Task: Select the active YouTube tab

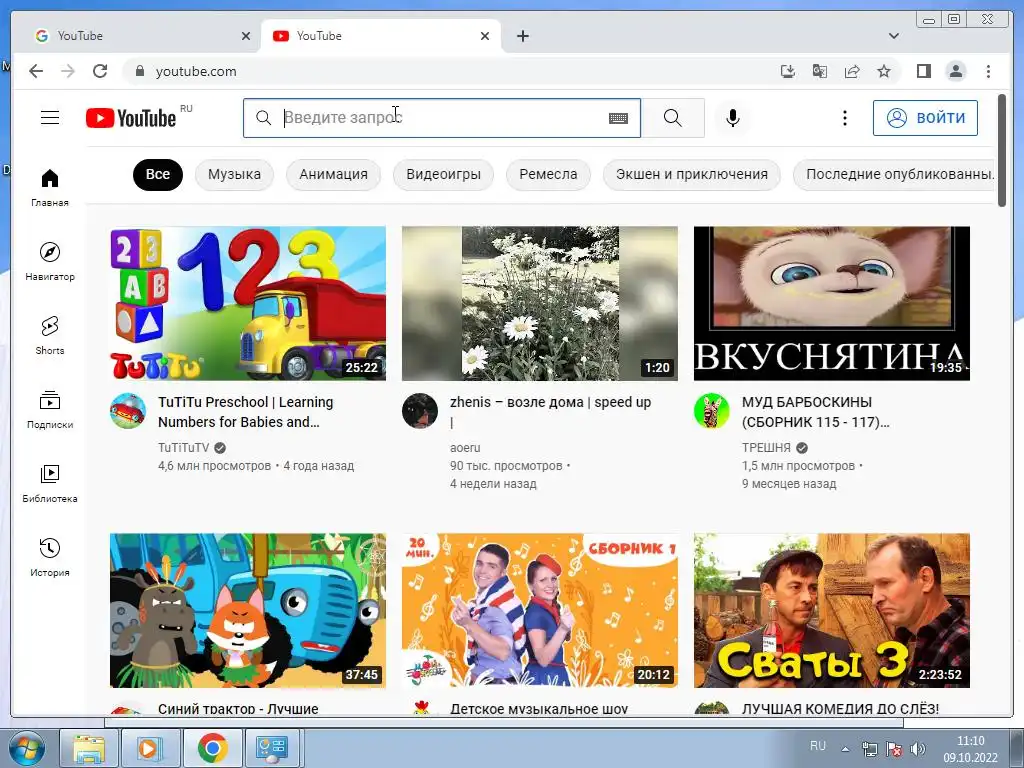Action: point(381,36)
